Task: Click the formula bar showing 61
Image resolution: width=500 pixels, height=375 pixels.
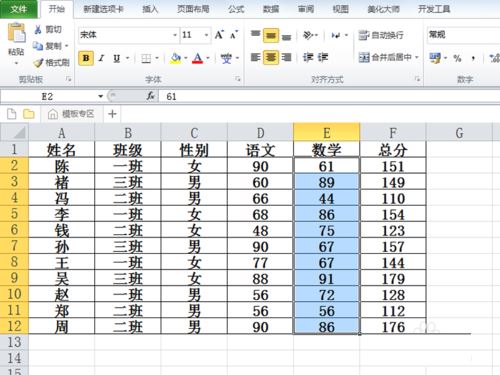Action: click(x=330, y=97)
